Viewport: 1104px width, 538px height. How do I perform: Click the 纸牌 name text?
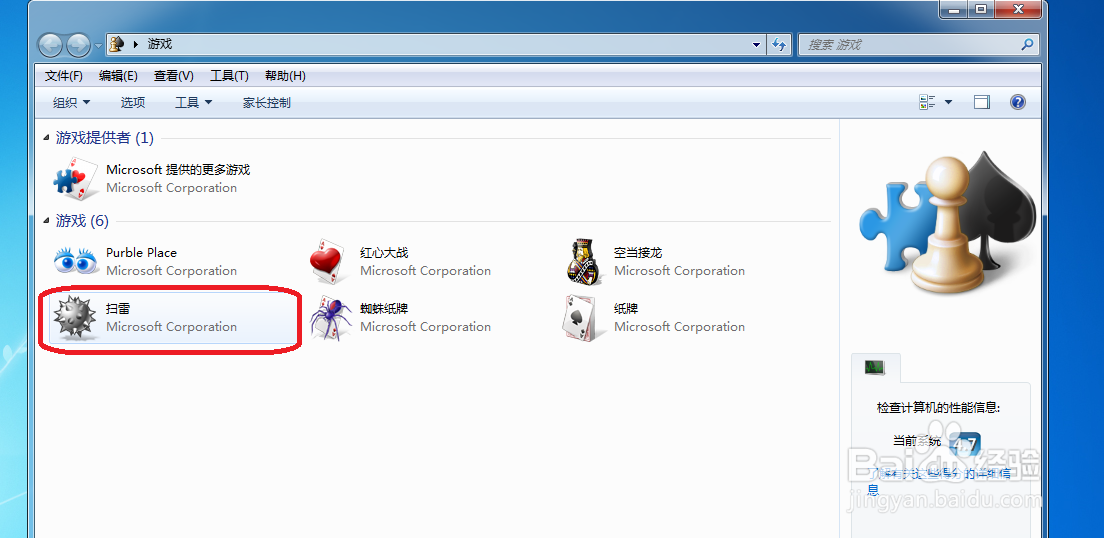click(627, 308)
